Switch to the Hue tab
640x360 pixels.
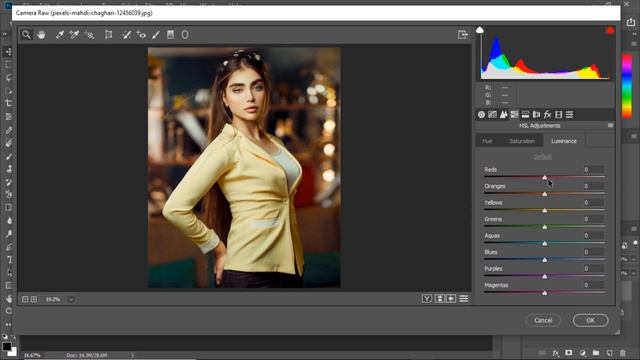(x=487, y=141)
